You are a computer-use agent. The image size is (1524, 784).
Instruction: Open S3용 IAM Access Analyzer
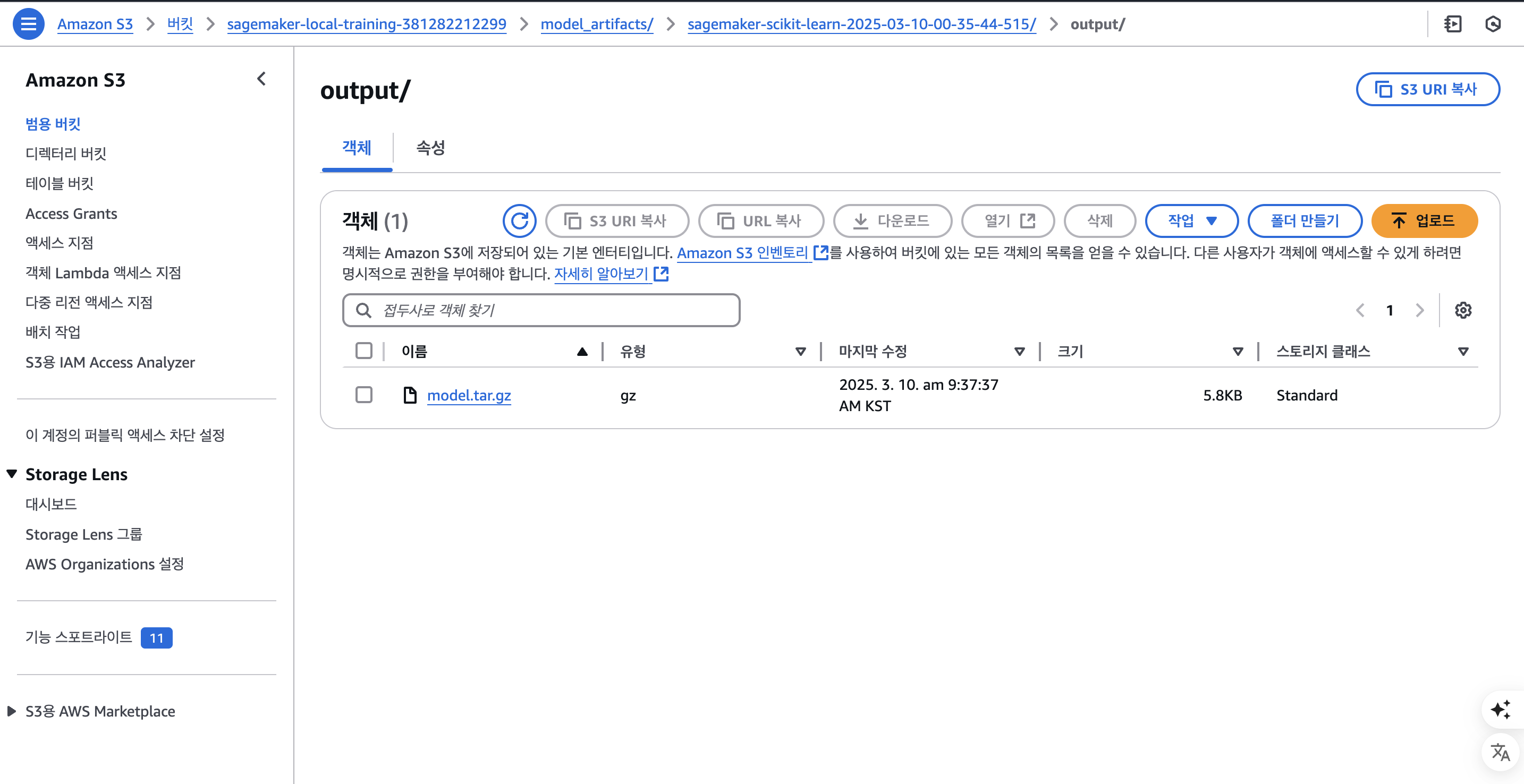coord(110,362)
